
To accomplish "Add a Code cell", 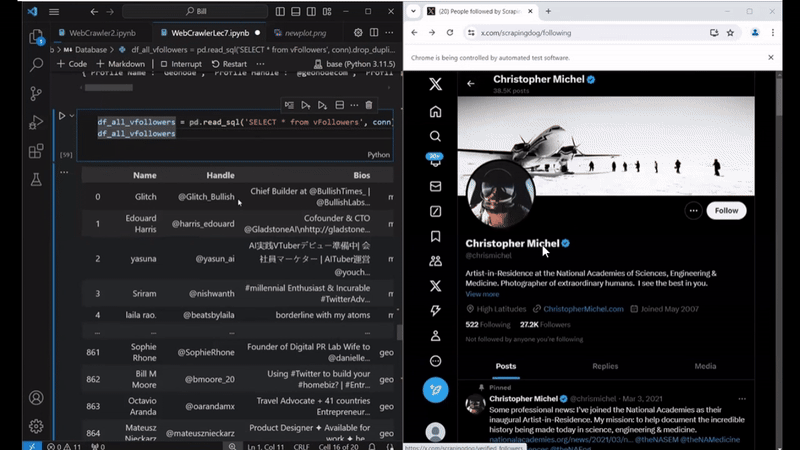I will coord(72,64).
